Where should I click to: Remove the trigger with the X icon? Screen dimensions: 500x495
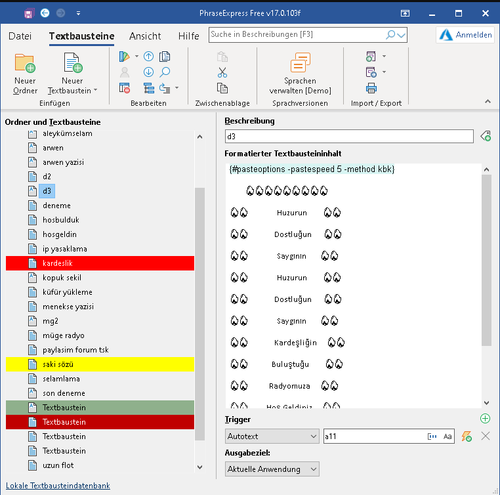click(486, 436)
